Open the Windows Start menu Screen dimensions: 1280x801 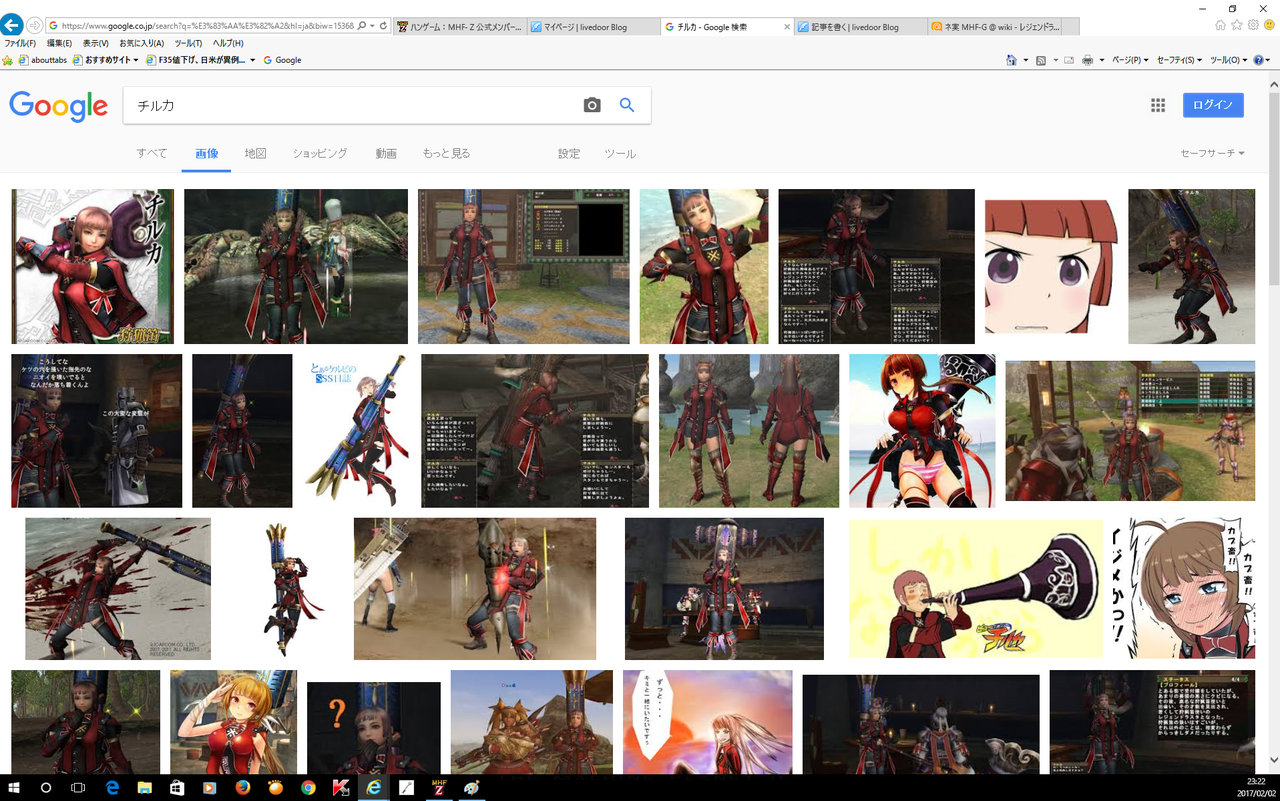tap(14, 788)
